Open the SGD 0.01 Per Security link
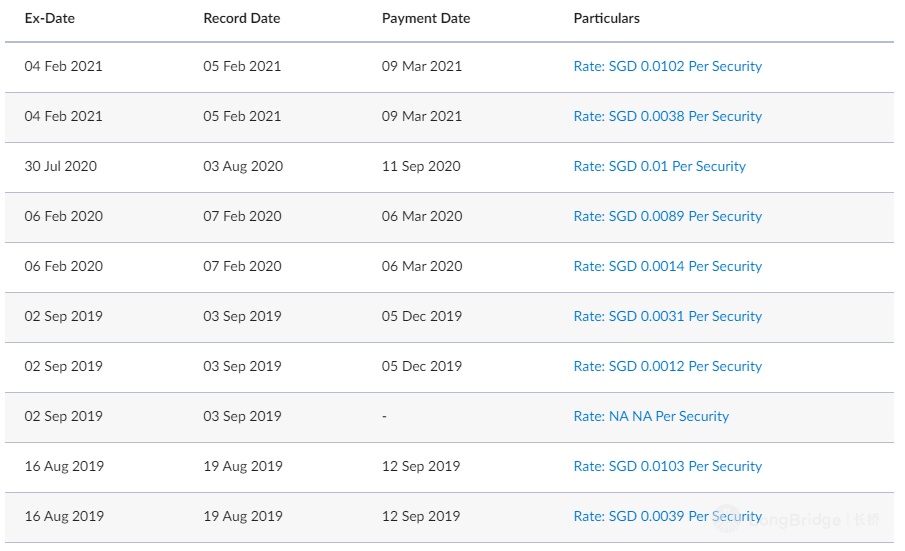 coord(659,166)
